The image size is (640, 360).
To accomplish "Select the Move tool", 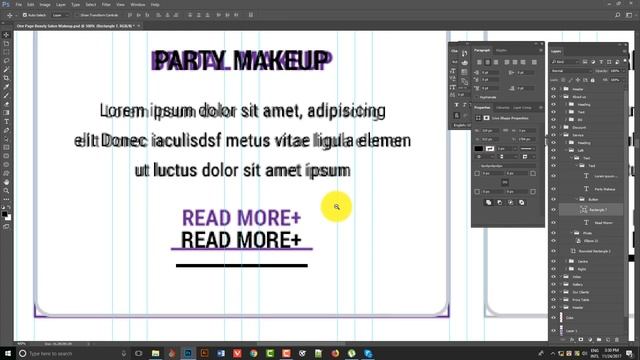I will [6, 35].
